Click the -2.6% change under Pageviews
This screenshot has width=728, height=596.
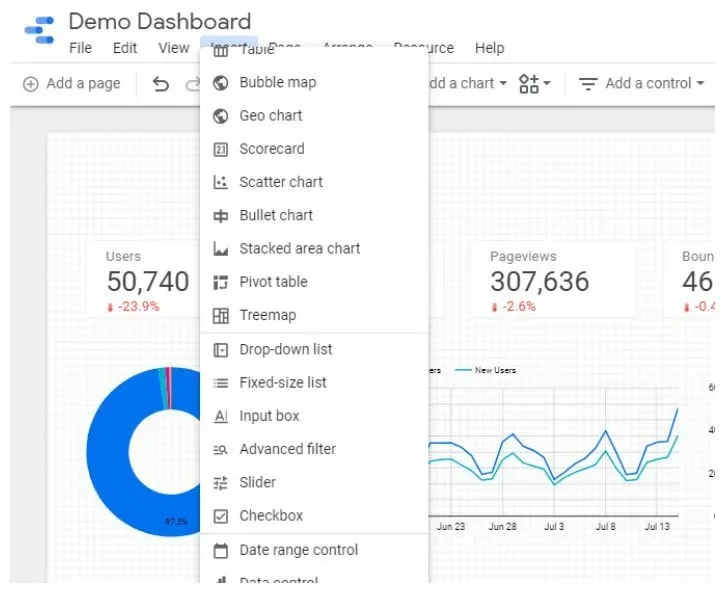point(514,307)
